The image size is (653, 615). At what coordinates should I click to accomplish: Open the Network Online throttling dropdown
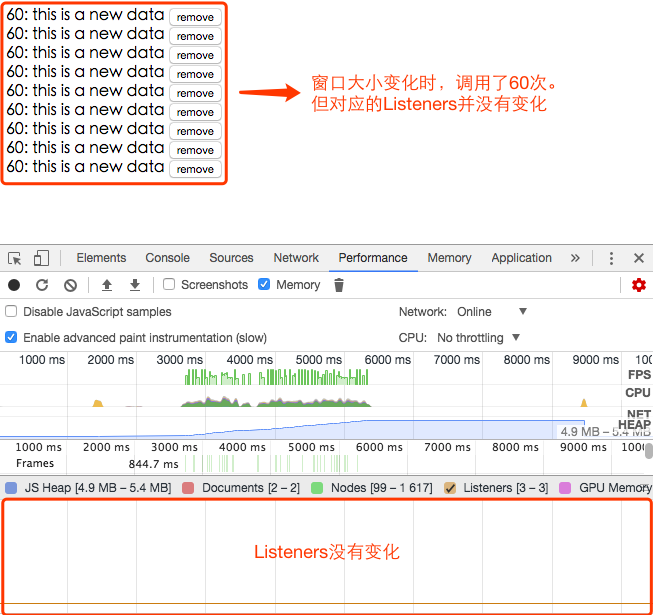(492, 311)
